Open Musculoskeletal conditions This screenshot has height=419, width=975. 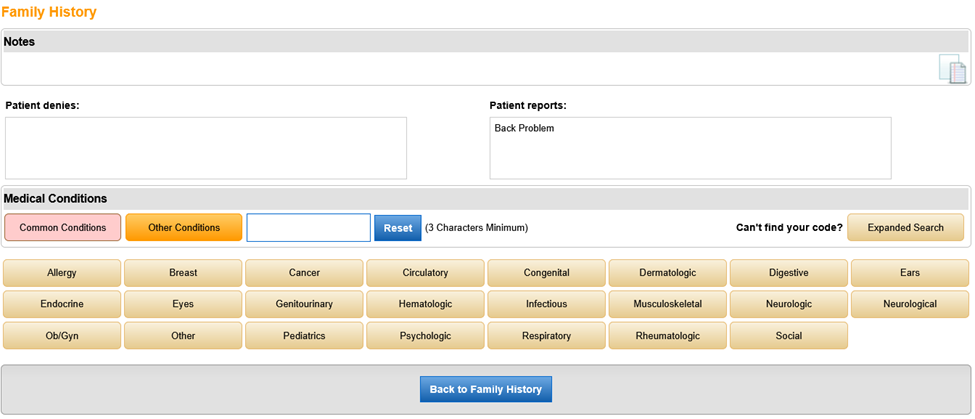pos(667,304)
